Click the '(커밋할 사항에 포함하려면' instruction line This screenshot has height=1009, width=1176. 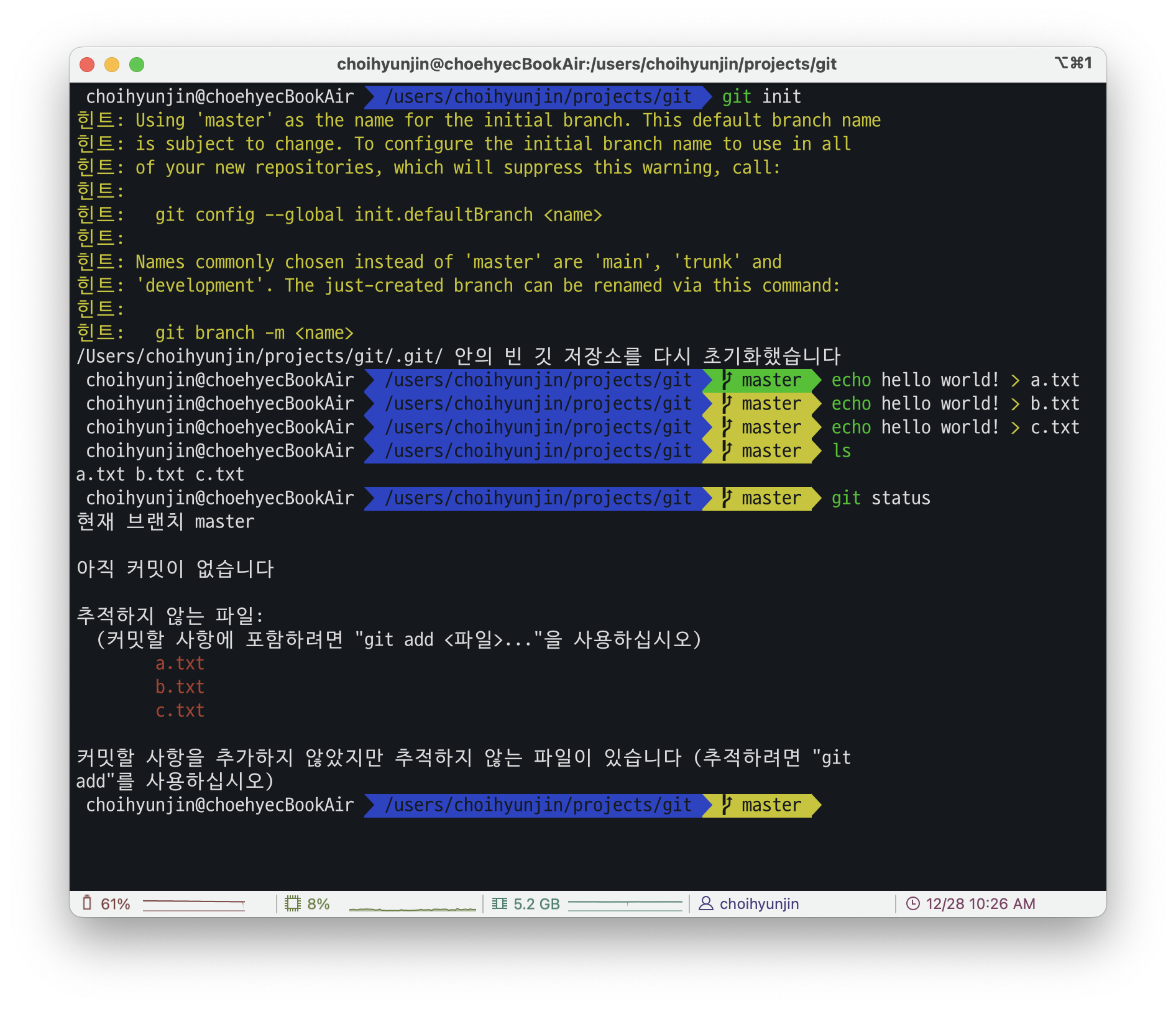tap(398, 640)
